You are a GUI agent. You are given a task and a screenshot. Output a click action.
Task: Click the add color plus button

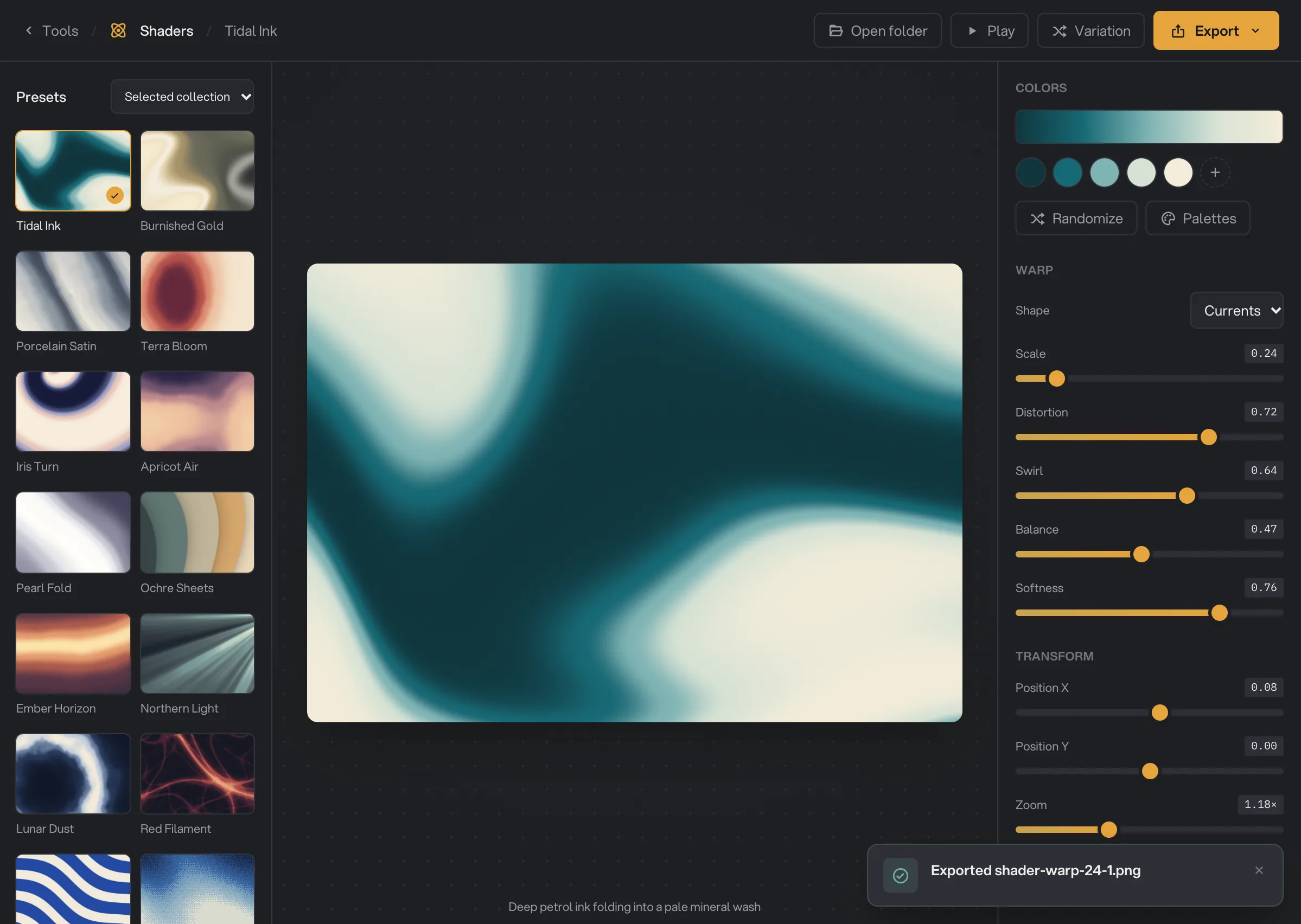(x=1215, y=172)
